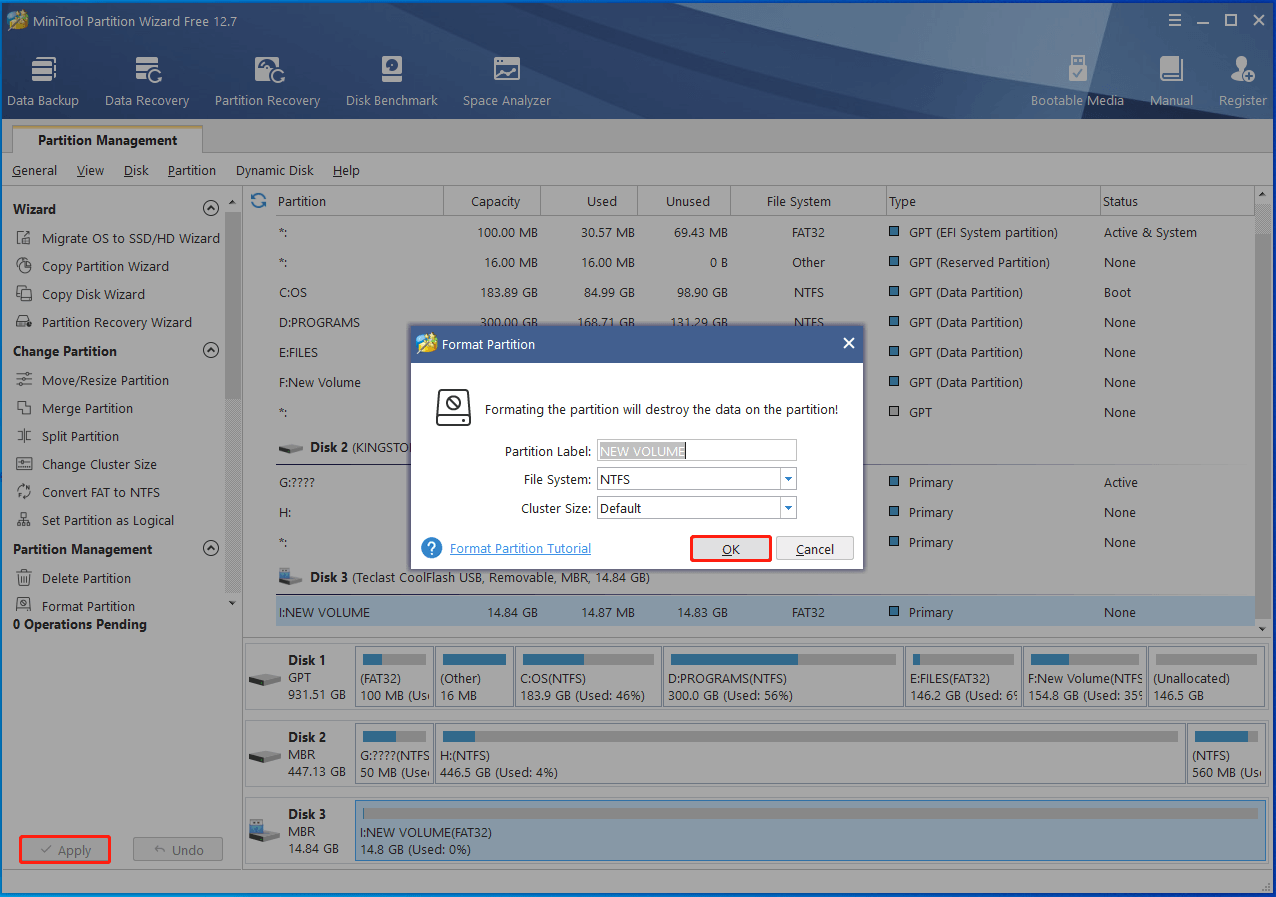The width and height of the screenshot is (1276, 897).
Task: Confirm format with OK button
Action: [731, 549]
